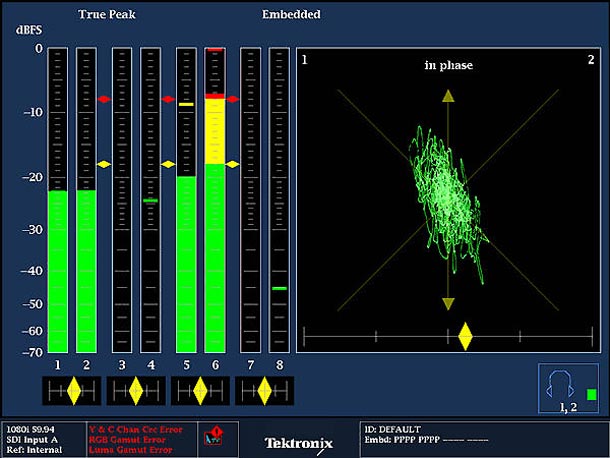This screenshot has width=610, height=458.
Task: Click the phase correlation meter for channels 3-4
Action: pyautogui.click(x=136, y=391)
